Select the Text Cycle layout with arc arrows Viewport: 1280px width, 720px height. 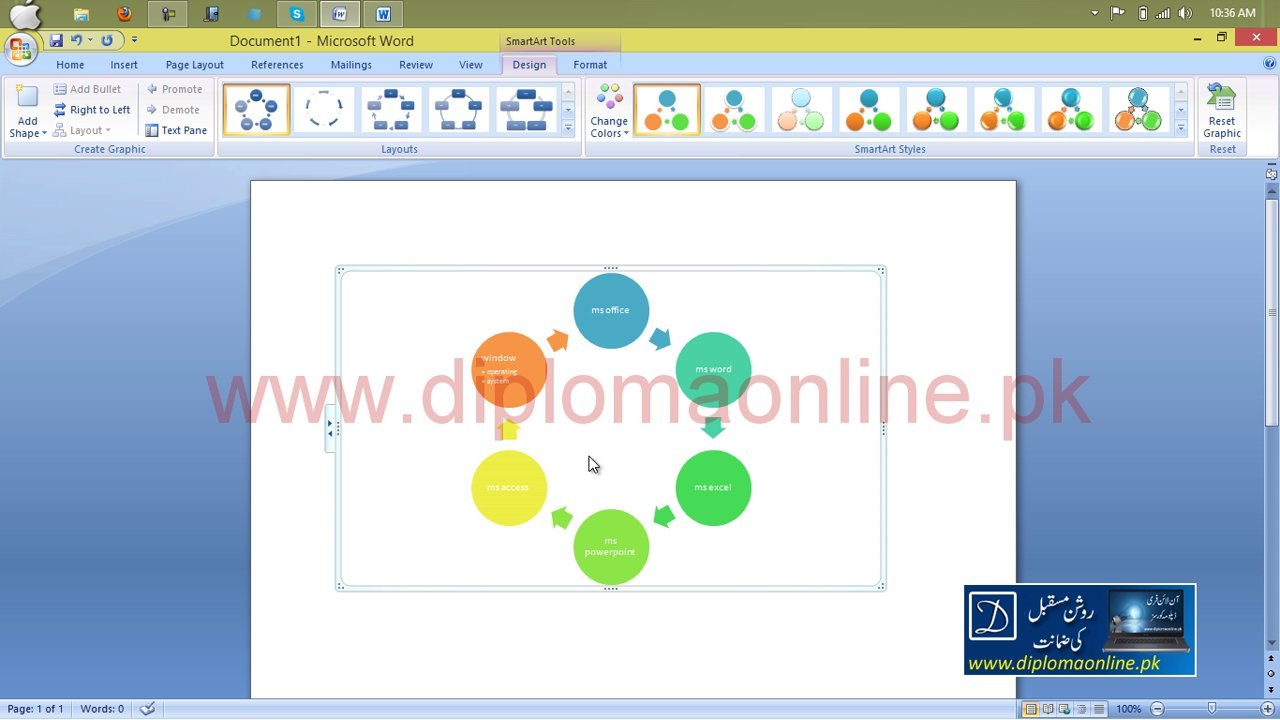[324, 109]
